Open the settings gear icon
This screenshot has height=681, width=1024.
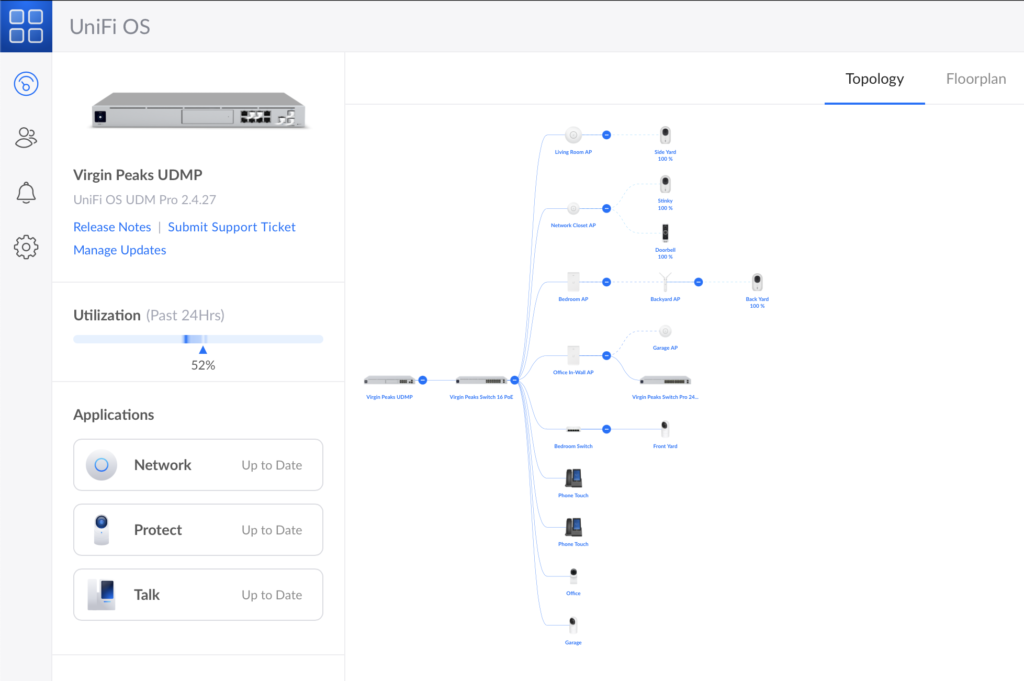26,247
